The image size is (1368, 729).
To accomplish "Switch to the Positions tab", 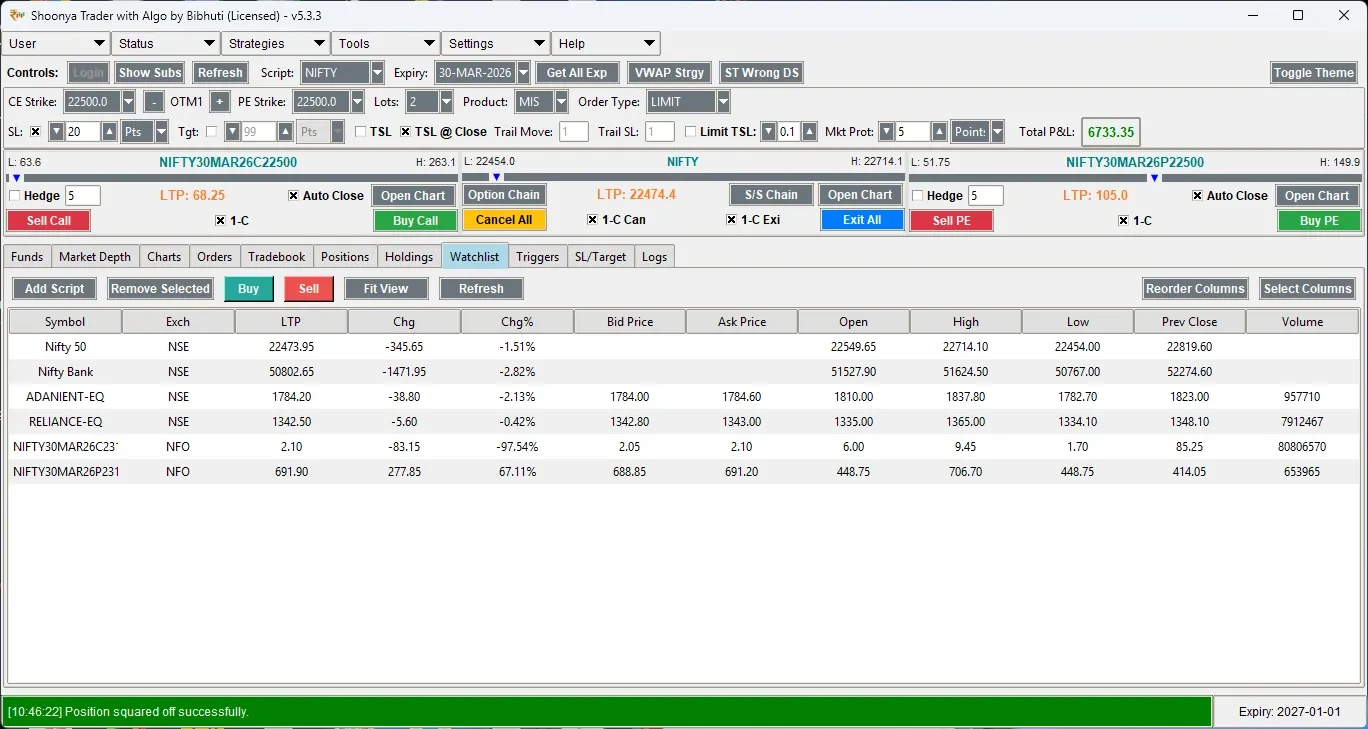I will click(x=345, y=257).
